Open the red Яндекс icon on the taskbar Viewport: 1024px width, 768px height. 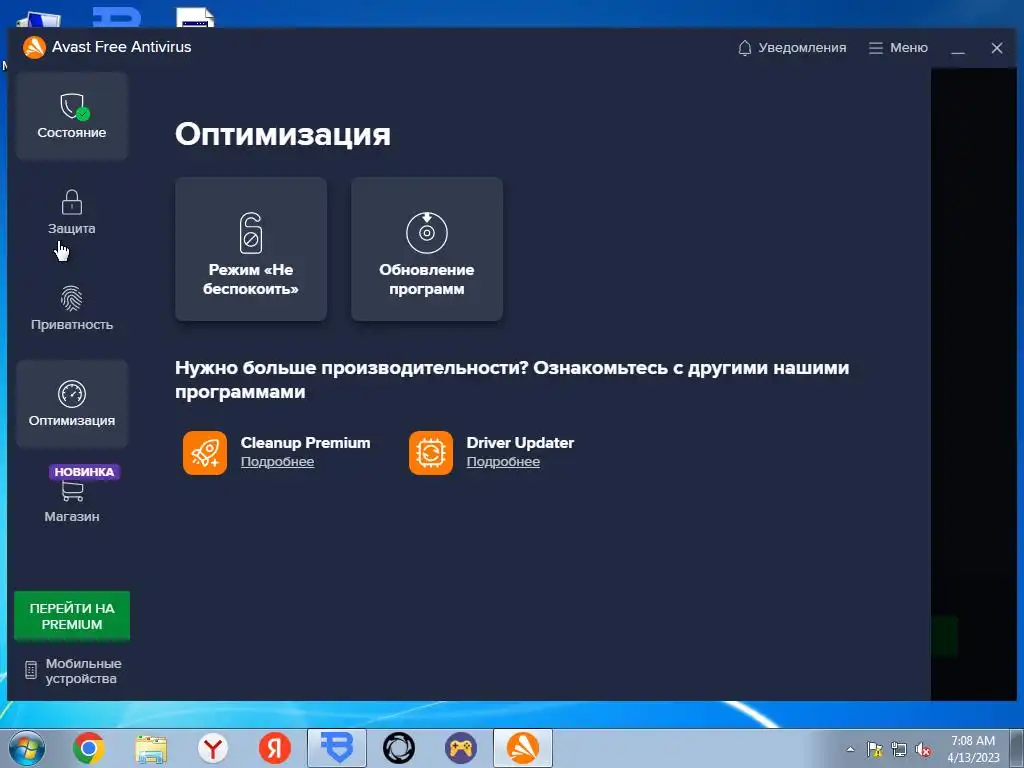[x=275, y=748]
